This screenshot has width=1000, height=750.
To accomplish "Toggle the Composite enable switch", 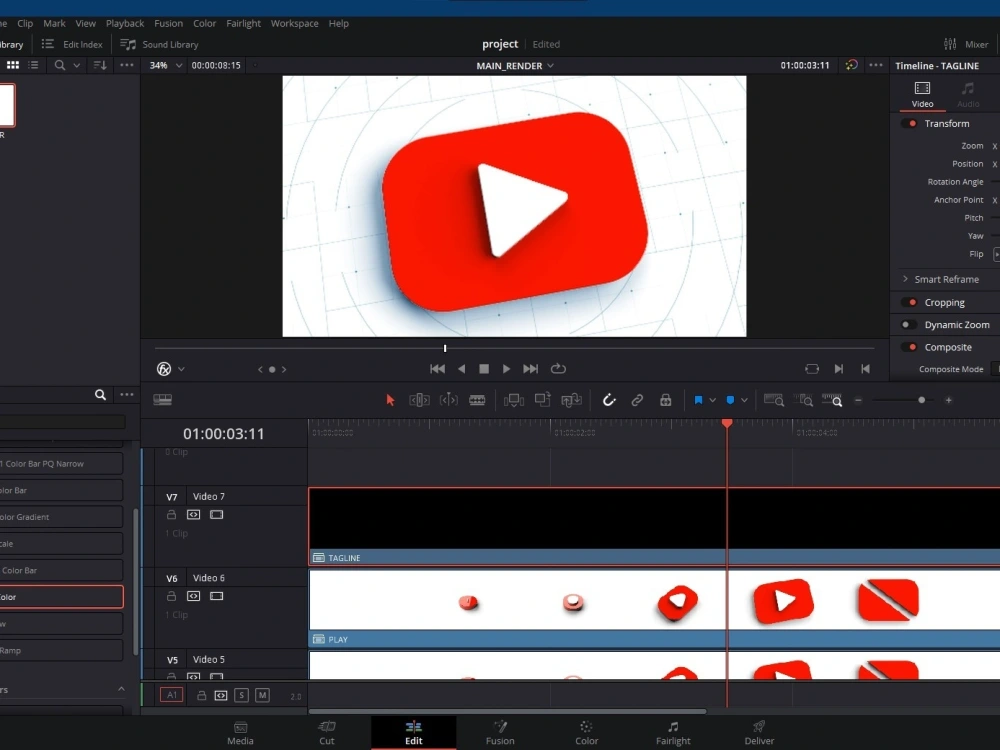I will tap(909, 347).
